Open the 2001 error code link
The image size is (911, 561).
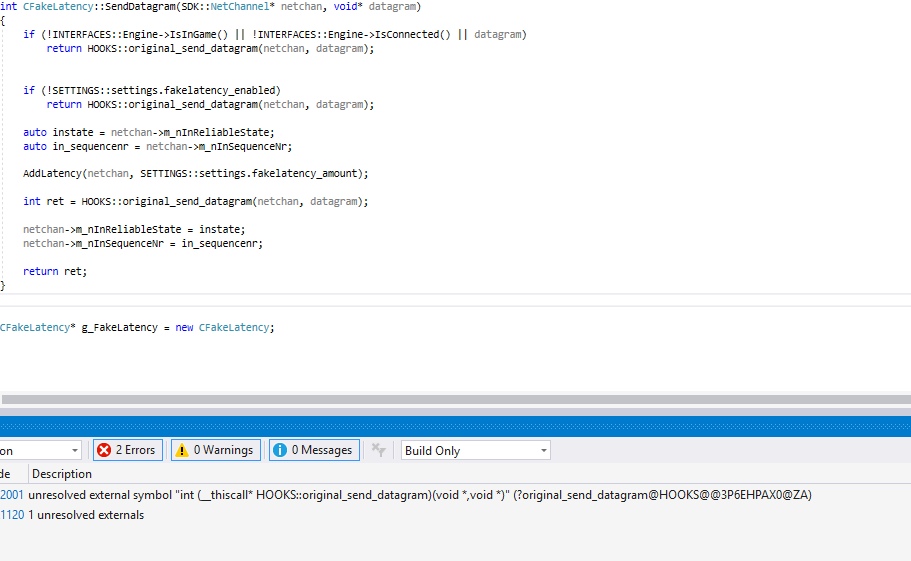pos(12,495)
